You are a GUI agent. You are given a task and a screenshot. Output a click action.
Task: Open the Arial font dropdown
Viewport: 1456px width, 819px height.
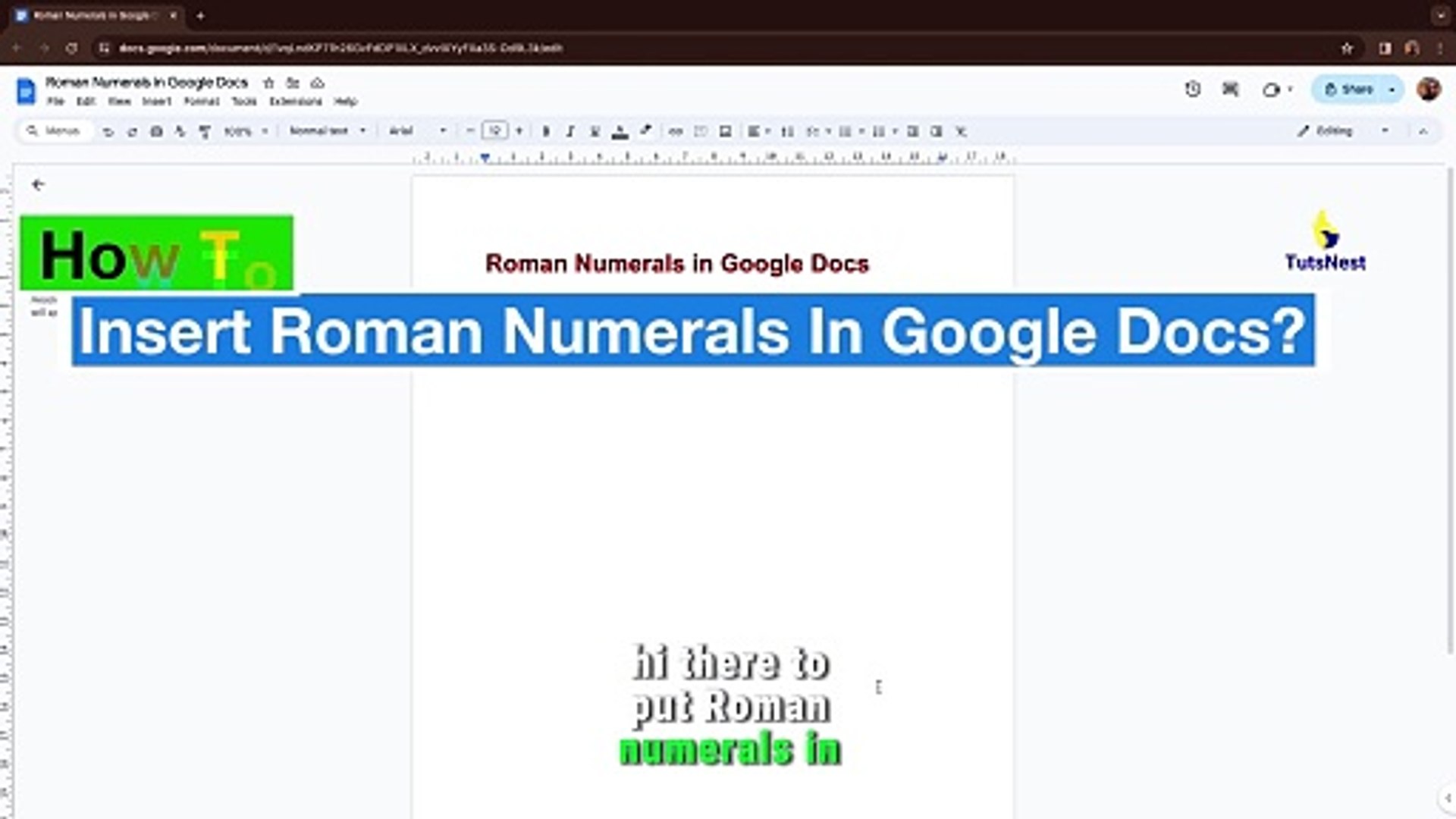(x=417, y=131)
